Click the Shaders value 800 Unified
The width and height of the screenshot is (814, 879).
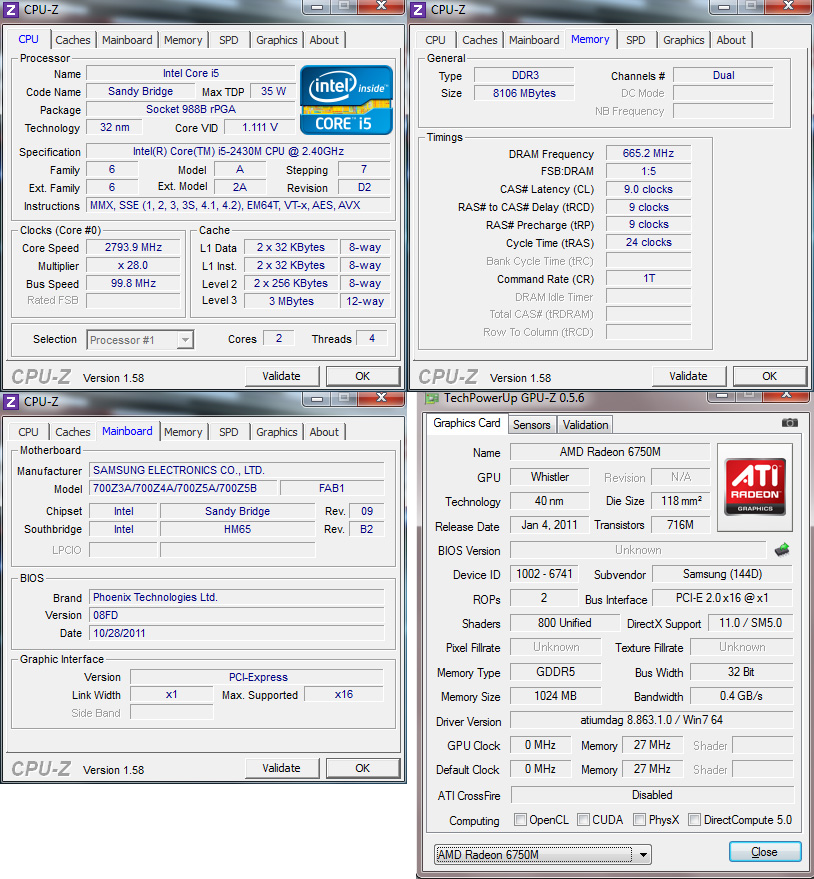point(565,623)
